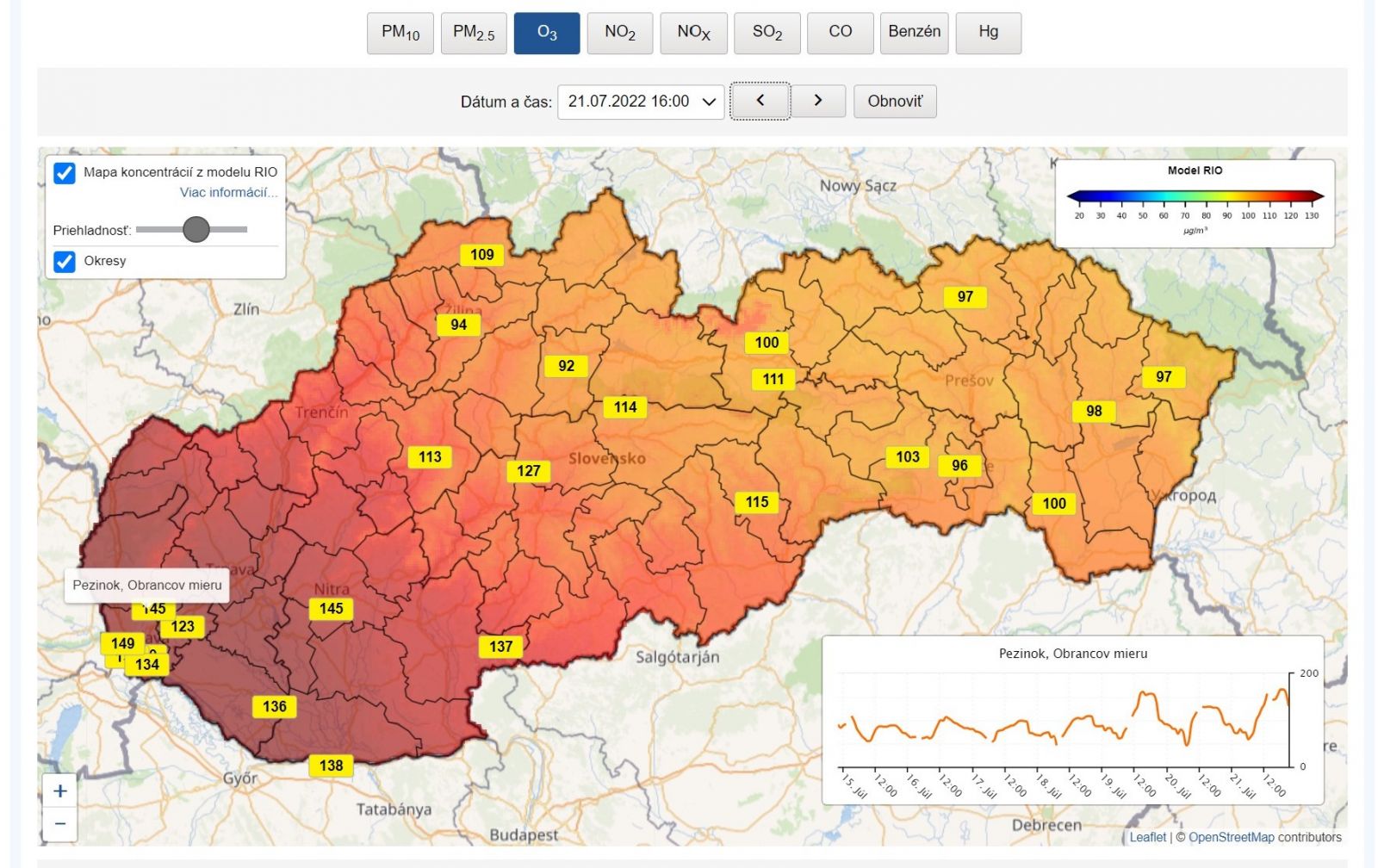The height and width of the screenshot is (868, 1378).
Task: Click the 145 marker near Nitra
Action: (330, 607)
